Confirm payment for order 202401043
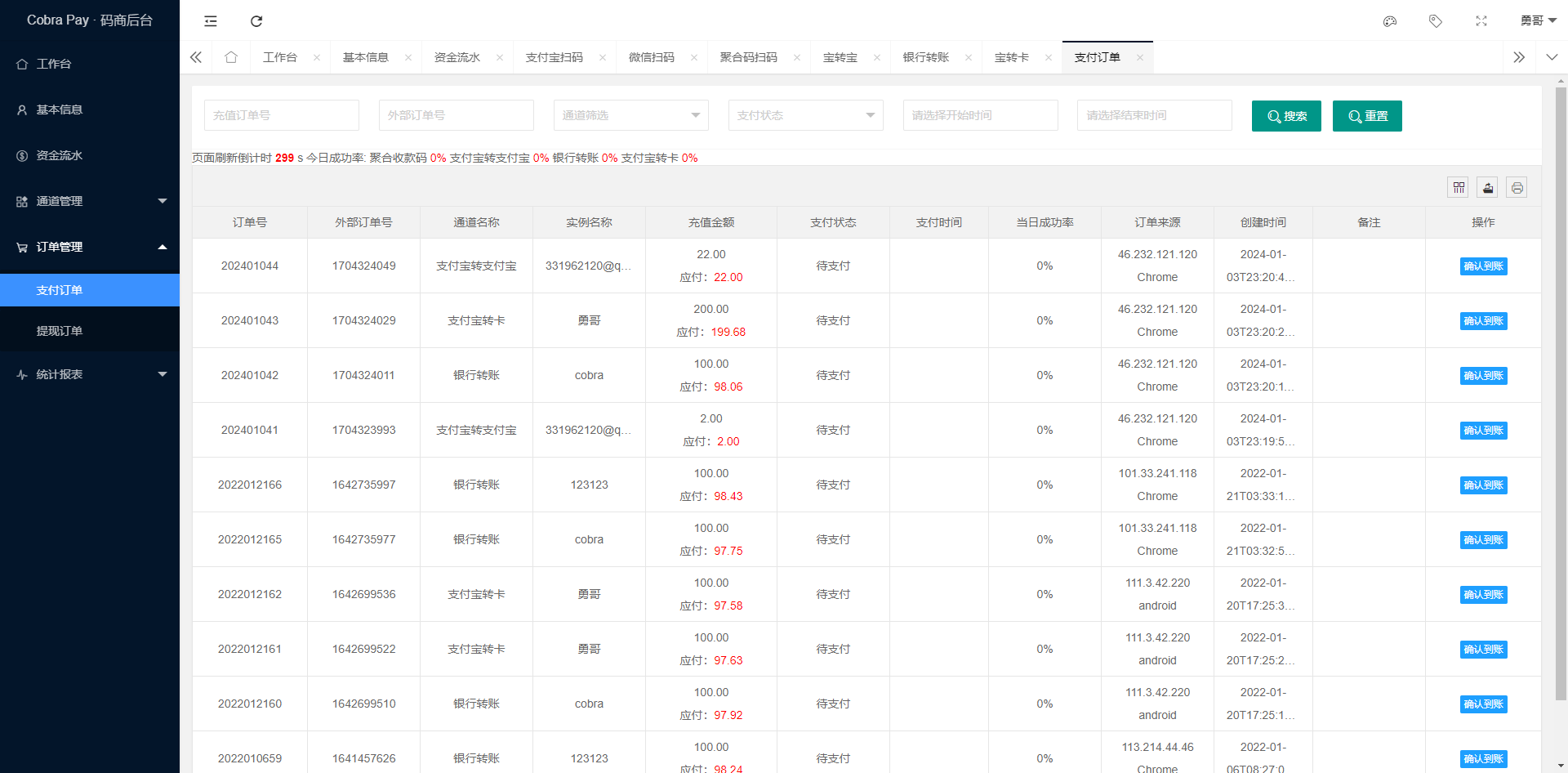The width and height of the screenshot is (1568, 773). (x=1483, y=321)
